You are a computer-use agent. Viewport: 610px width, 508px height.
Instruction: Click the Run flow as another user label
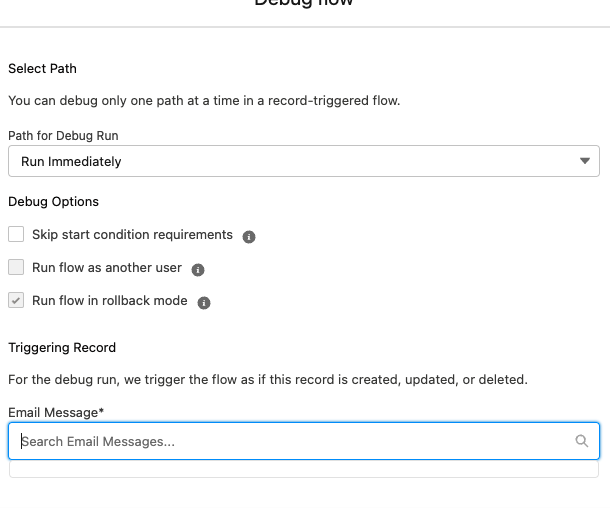click(x=107, y=268)
